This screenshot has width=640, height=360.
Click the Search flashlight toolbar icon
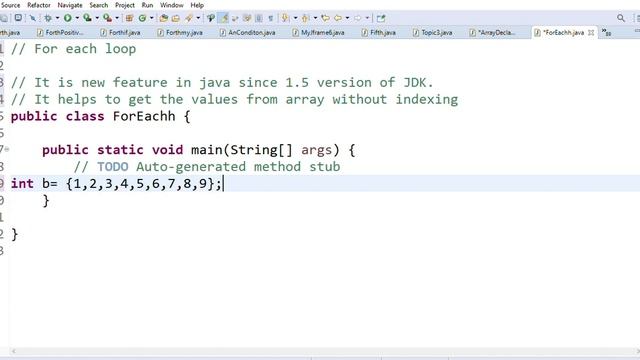point(189,18)
